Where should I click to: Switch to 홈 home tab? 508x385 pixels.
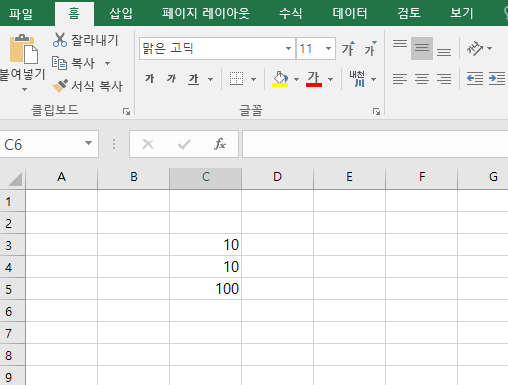click(74, 14)
